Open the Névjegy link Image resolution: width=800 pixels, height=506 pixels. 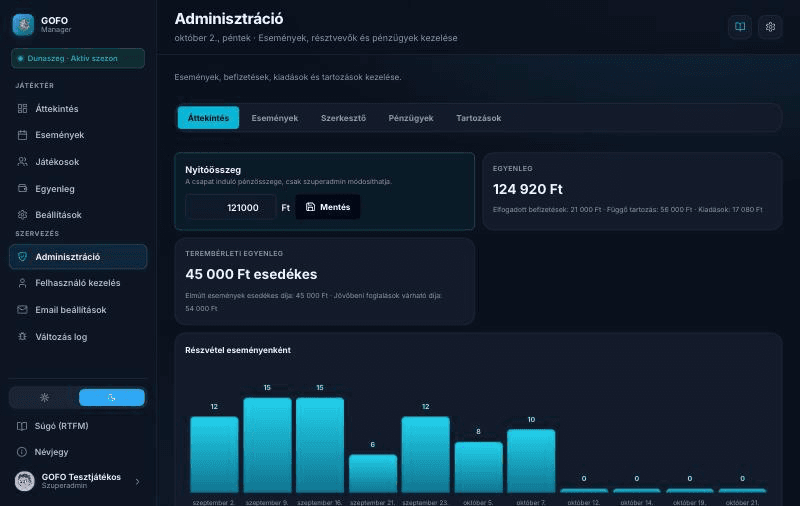pyautogui.click(x=78, y=452)
